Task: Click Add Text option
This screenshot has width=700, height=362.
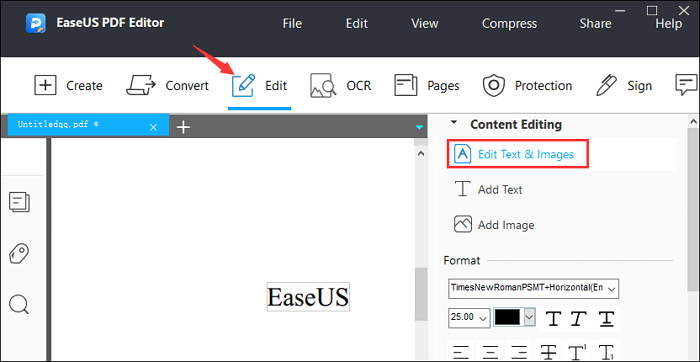Action: pyautogui.click(x=488, y=189)
